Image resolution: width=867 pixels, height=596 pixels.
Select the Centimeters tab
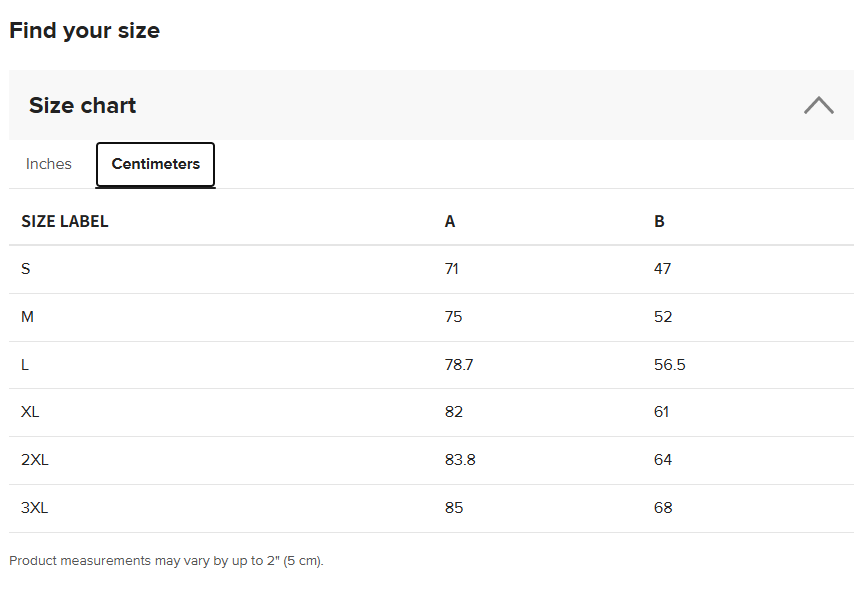click(x=155, y=164)
